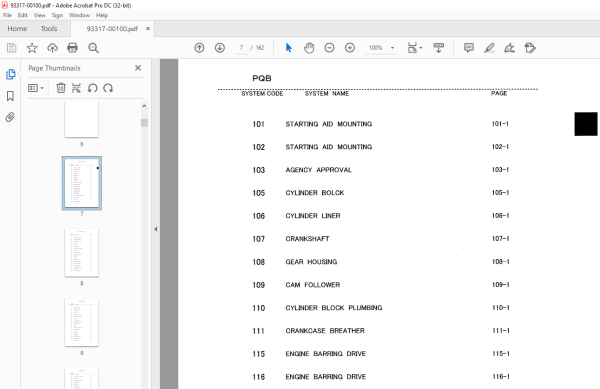The width and height of the screenshot is (600, 389).
Task: Go to previous page arrow
Action: tap(199, 48)
